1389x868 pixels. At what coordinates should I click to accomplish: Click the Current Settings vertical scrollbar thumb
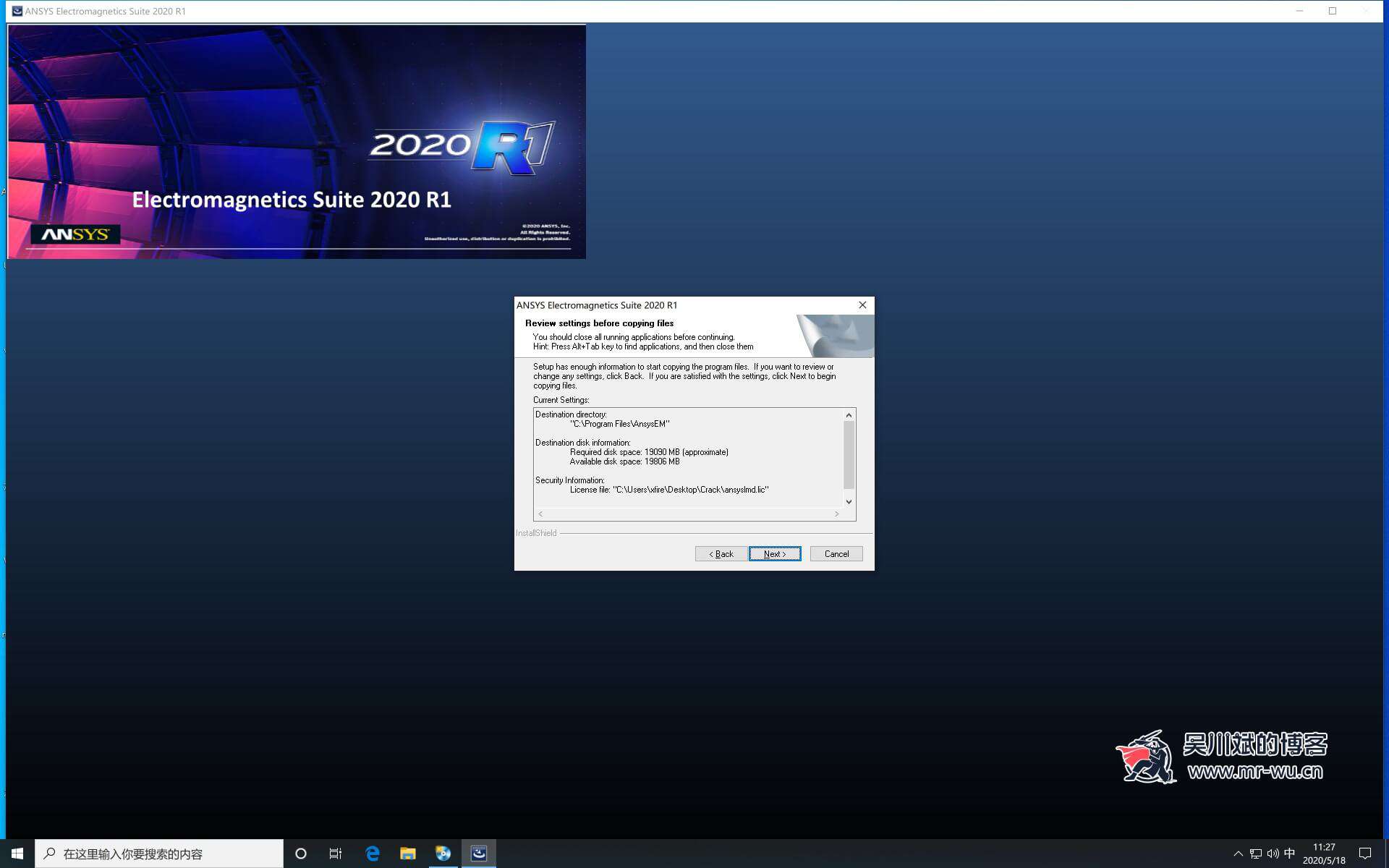coord(849,454)
